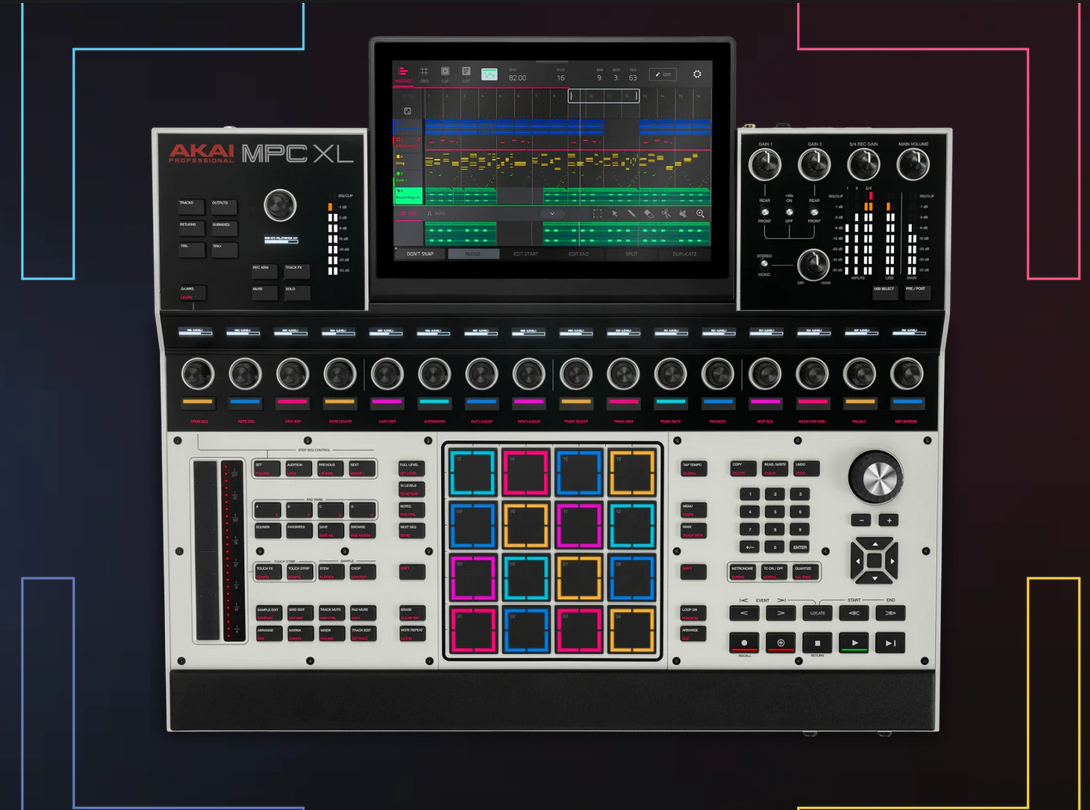Screen dimensions: 1090x810
Task: Hit the orange pad 16
Action: (x=632, y=473)
